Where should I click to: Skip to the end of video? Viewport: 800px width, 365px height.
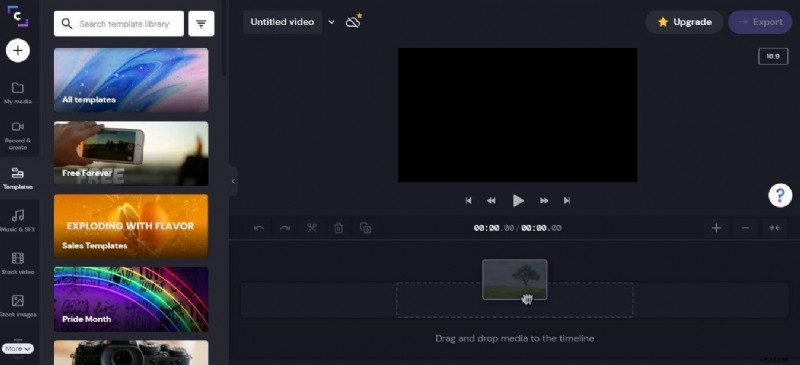pyautogui.click(x=567, y=201)
